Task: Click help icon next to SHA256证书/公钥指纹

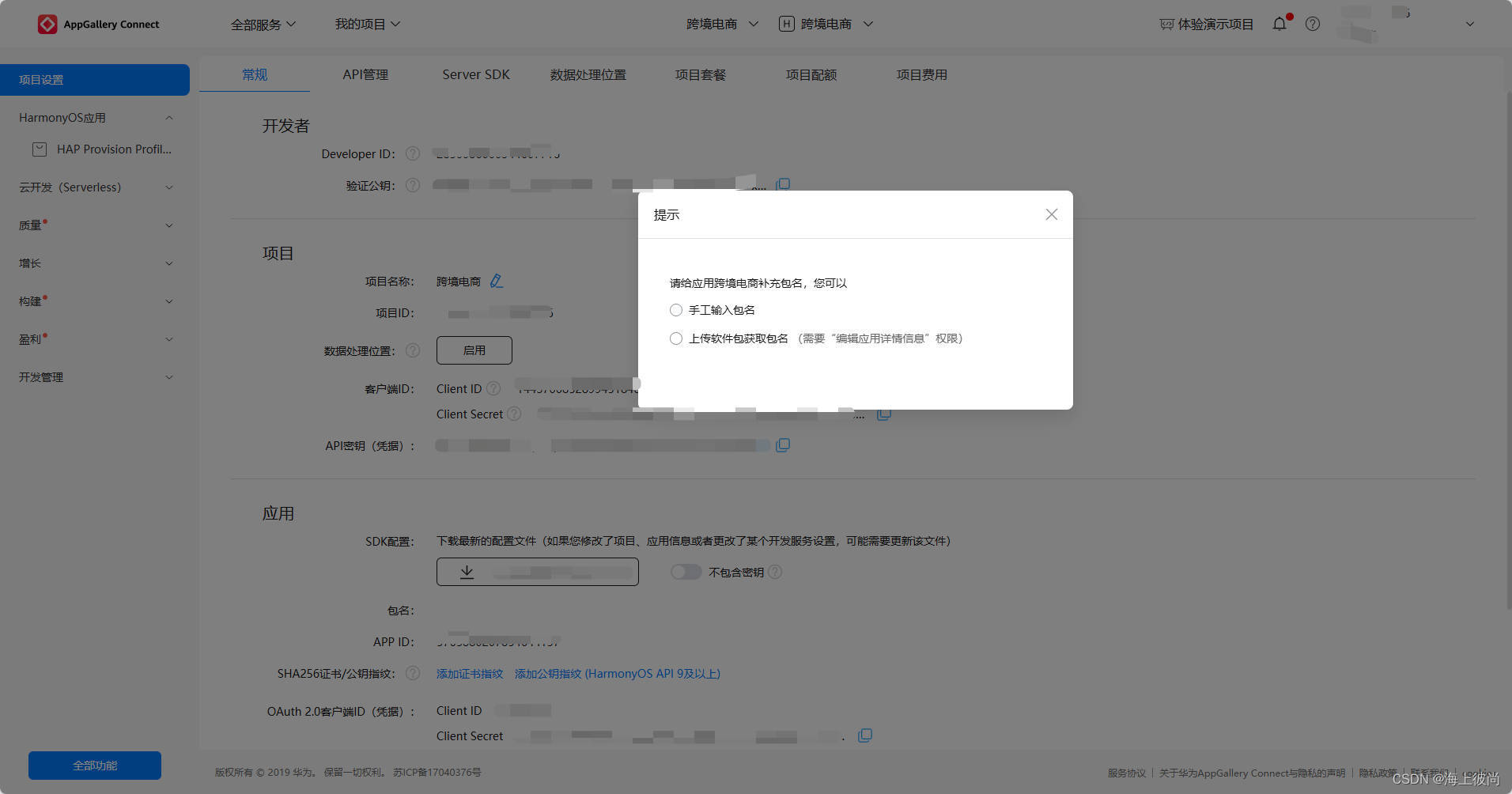Action: coord(413,673)
